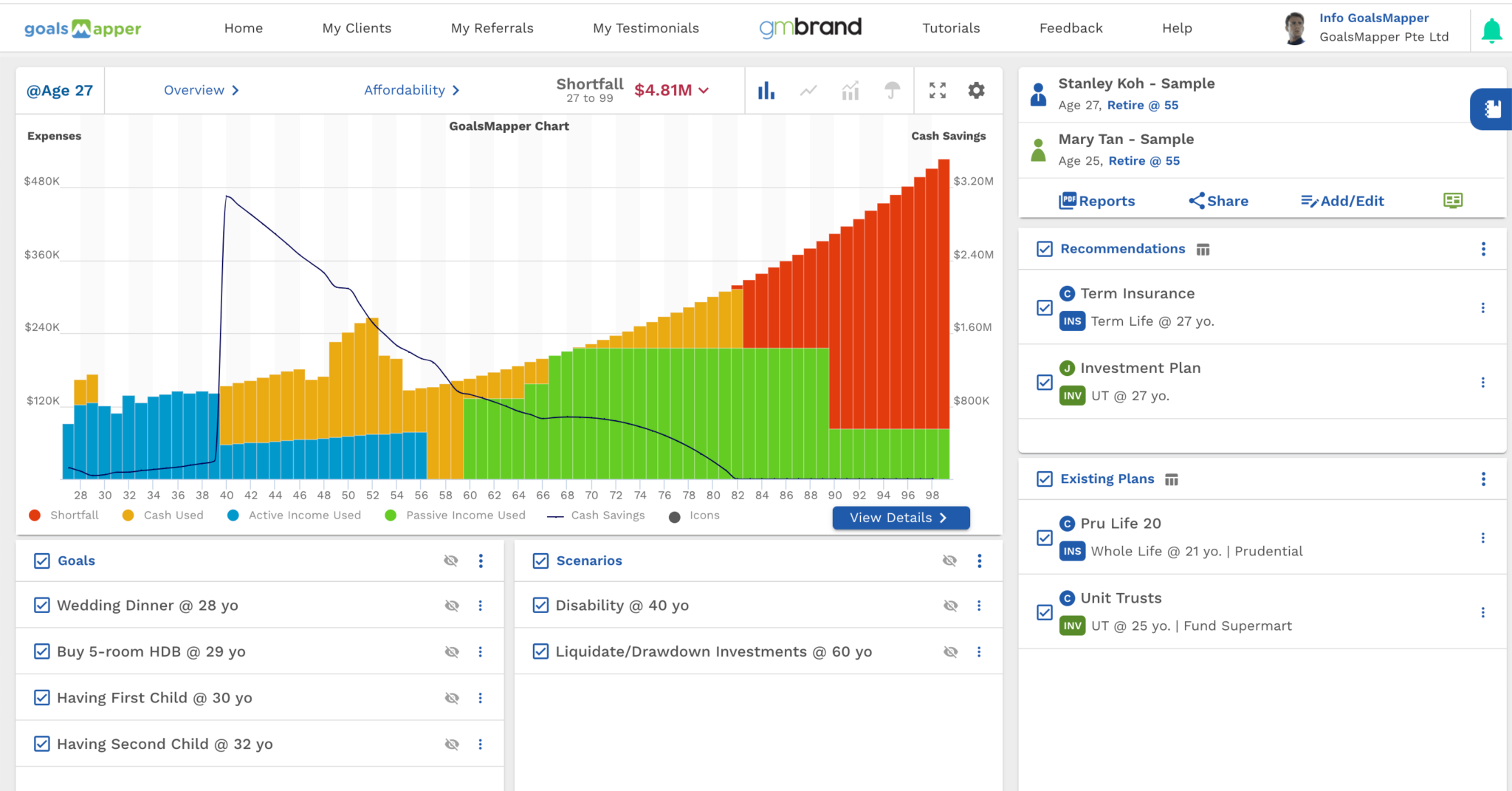Viewport: 1512px width, 791px height.
Task: Hide the Disability @ 40 yo scenario
Action: (950, 606)
